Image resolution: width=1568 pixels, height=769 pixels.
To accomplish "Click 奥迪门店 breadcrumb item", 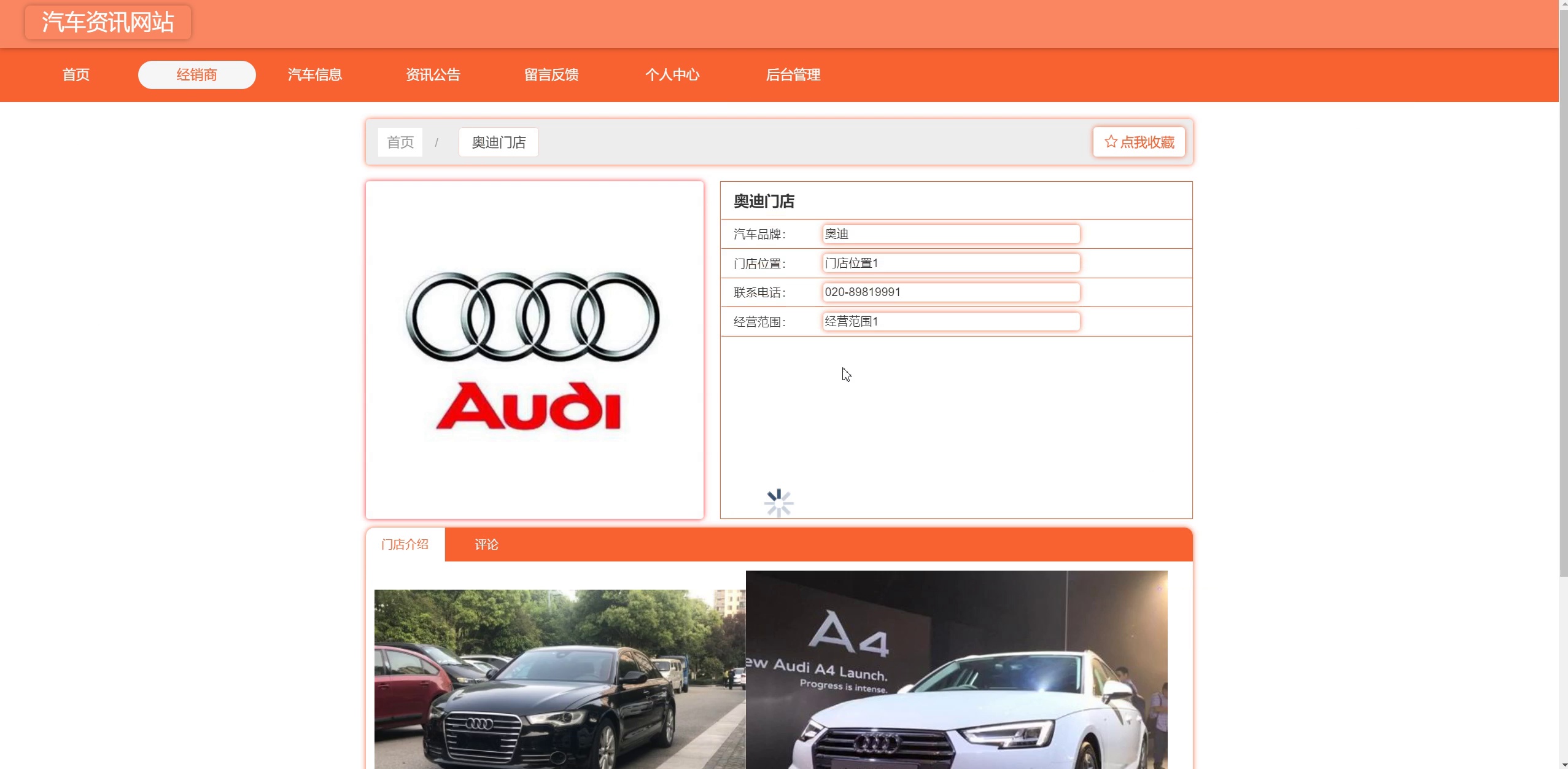I will 499,142.
